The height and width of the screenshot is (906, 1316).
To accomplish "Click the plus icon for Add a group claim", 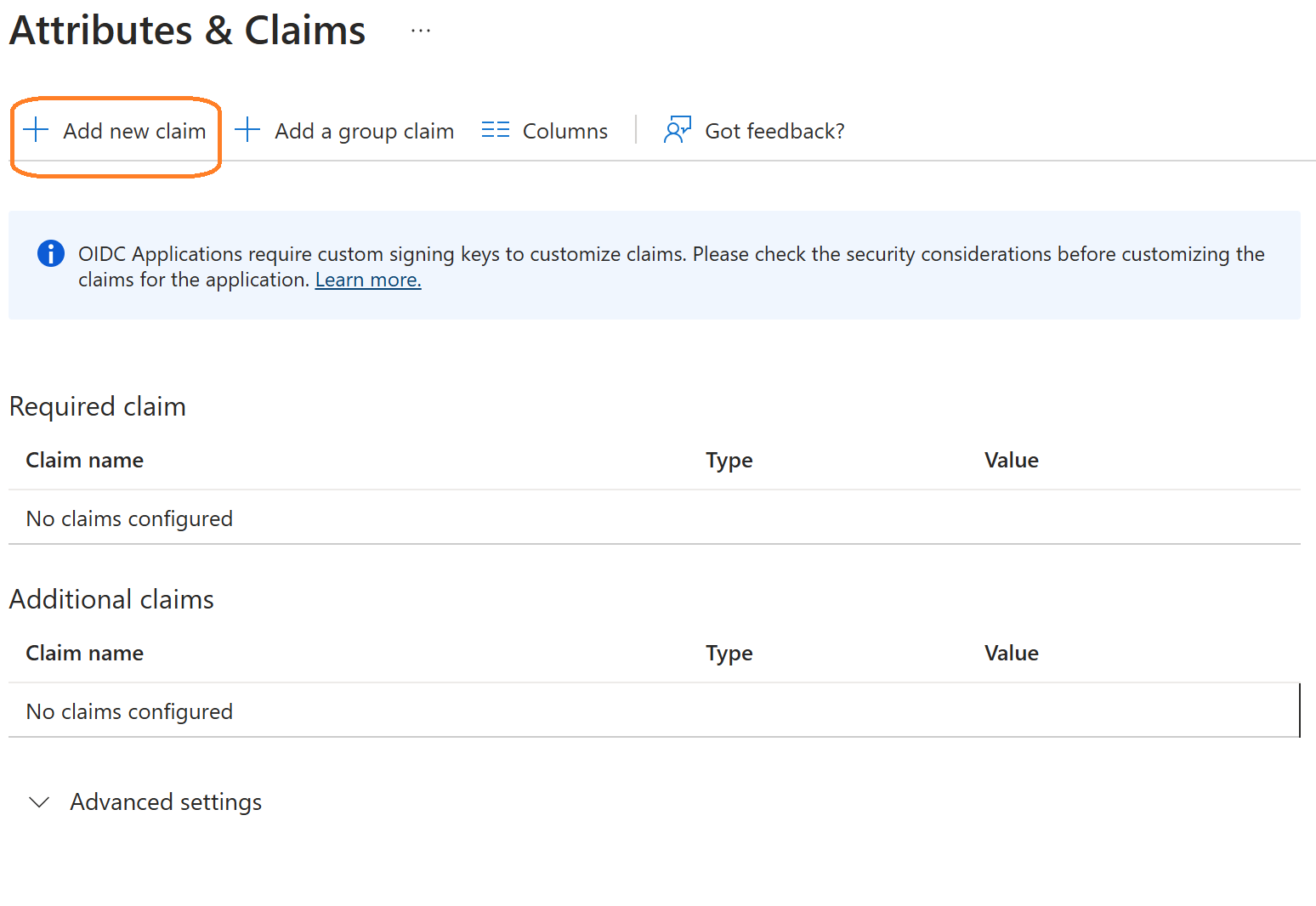I will [247, 130].
